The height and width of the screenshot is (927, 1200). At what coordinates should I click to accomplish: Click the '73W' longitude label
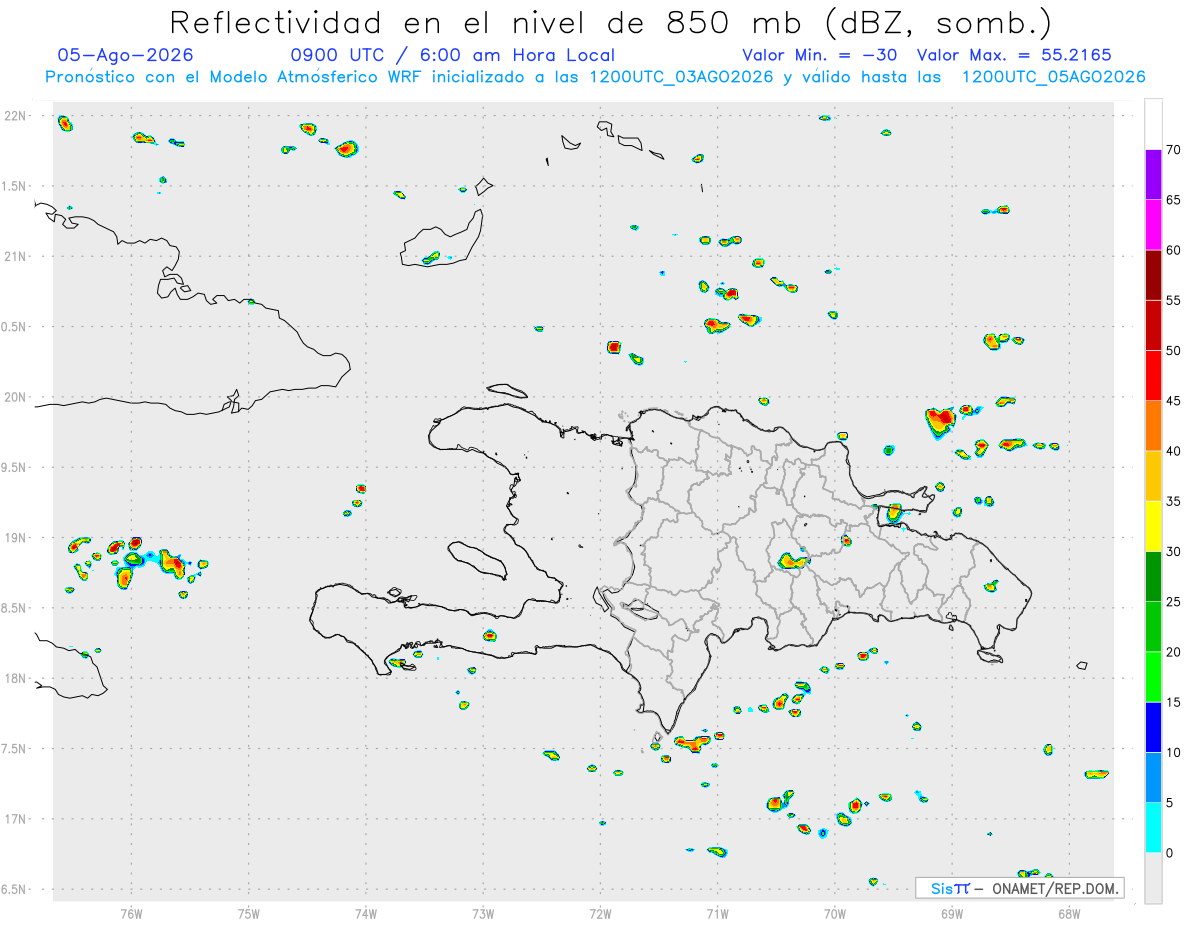(x=483, y=913)
